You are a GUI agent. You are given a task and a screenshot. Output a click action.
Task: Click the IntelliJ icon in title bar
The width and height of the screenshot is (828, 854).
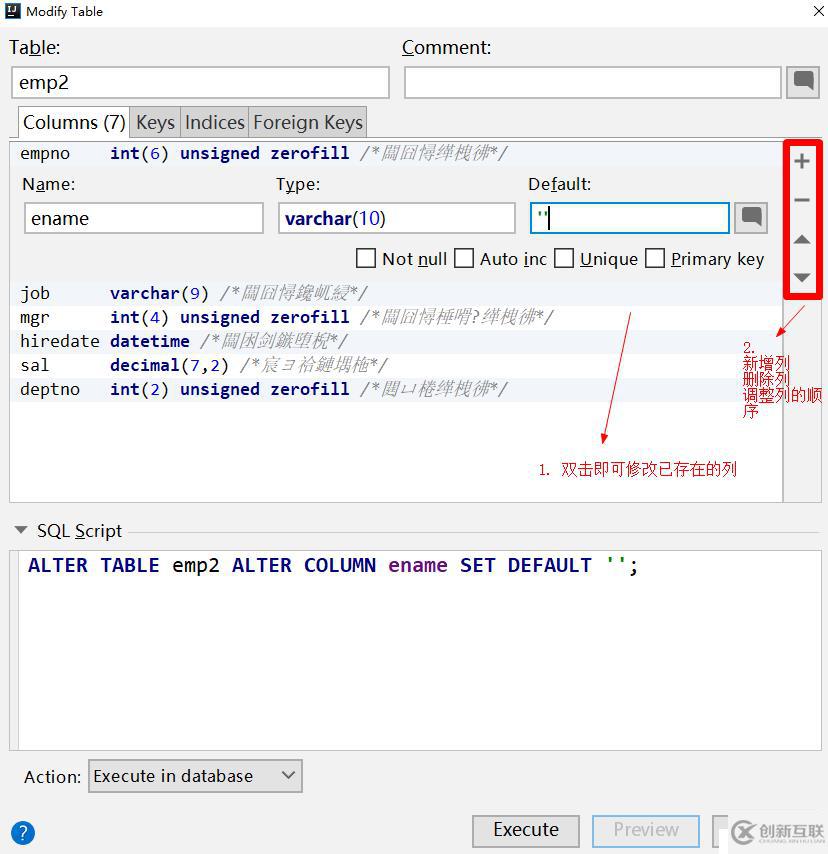tap(13, 11)
